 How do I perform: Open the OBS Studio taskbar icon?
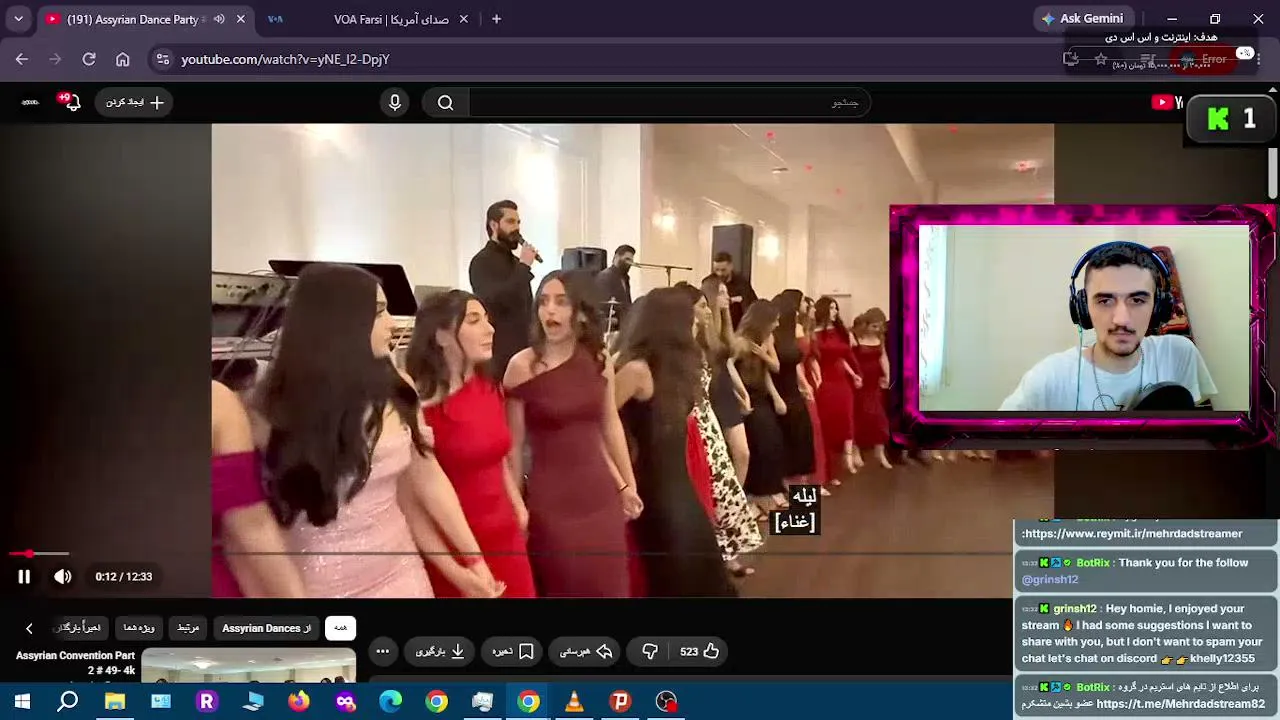pos(666,701)
